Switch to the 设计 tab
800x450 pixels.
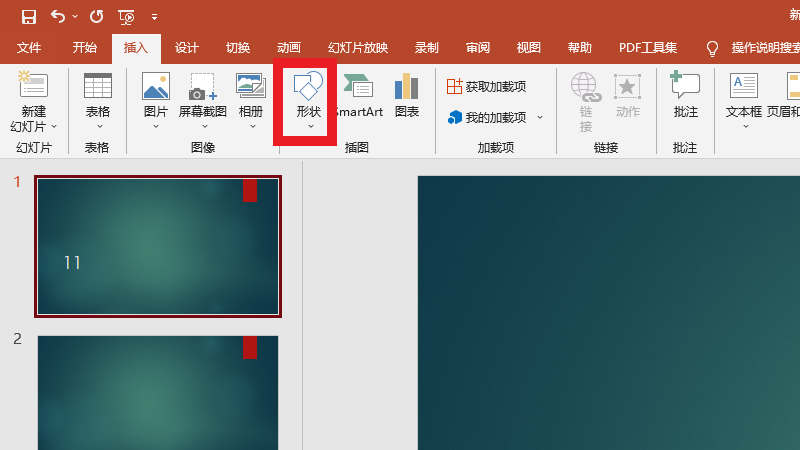(187, 47)
